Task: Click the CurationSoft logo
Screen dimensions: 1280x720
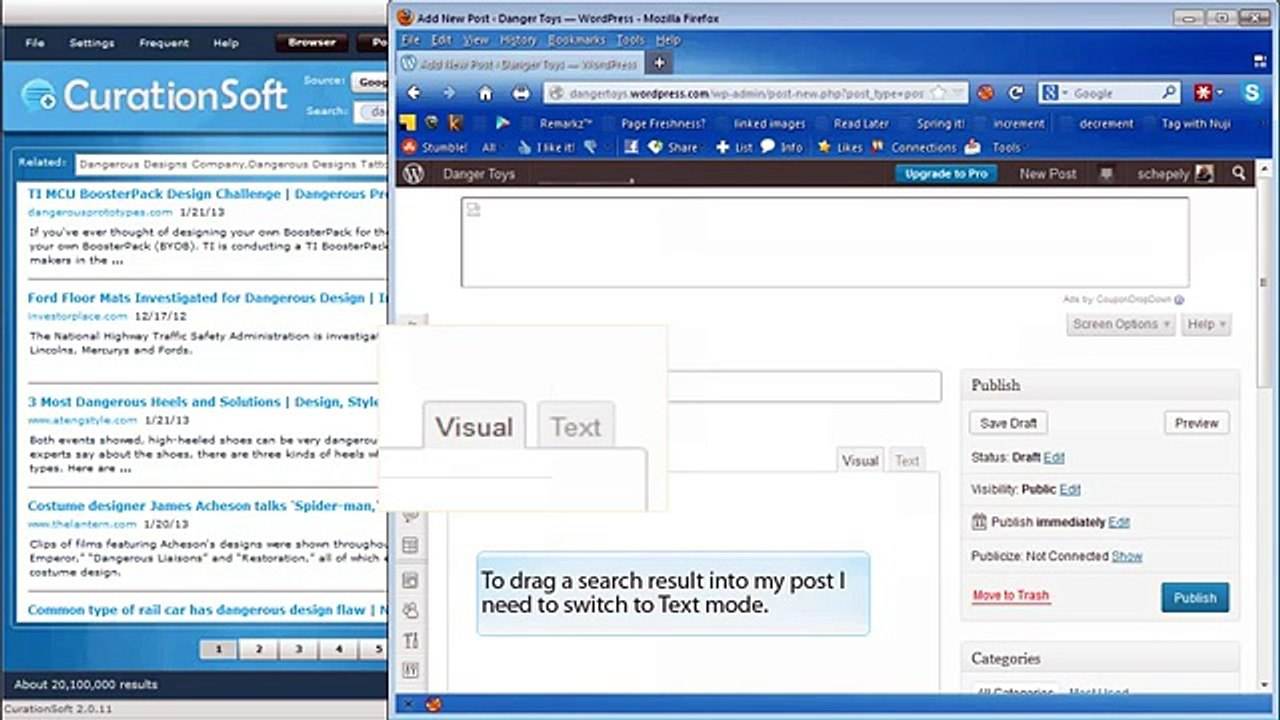Action: [155, 95]
